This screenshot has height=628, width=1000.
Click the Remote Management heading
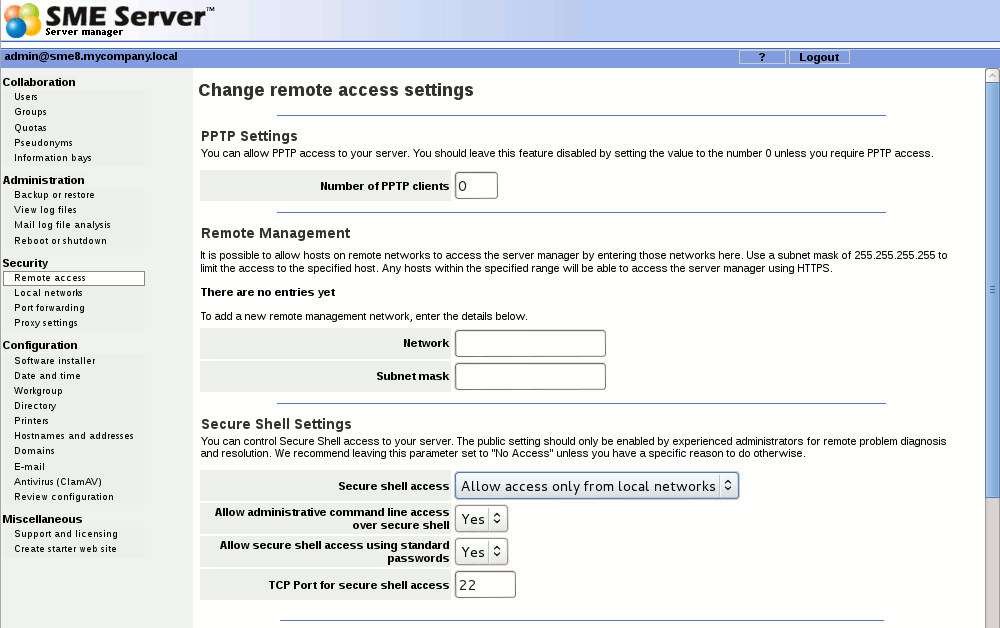276,233
